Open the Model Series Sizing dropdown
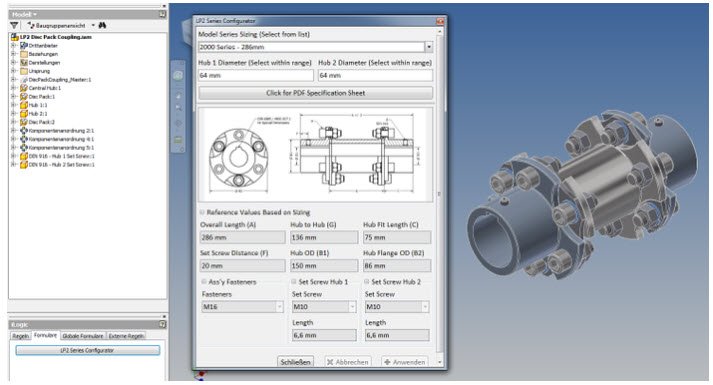The width and height of the screenshot is (713, 385). click(429, 47)
